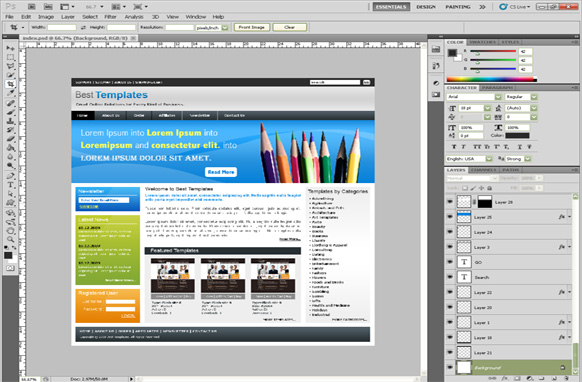
Task: Select the Quick Selection tool
Action: [10, 75]
